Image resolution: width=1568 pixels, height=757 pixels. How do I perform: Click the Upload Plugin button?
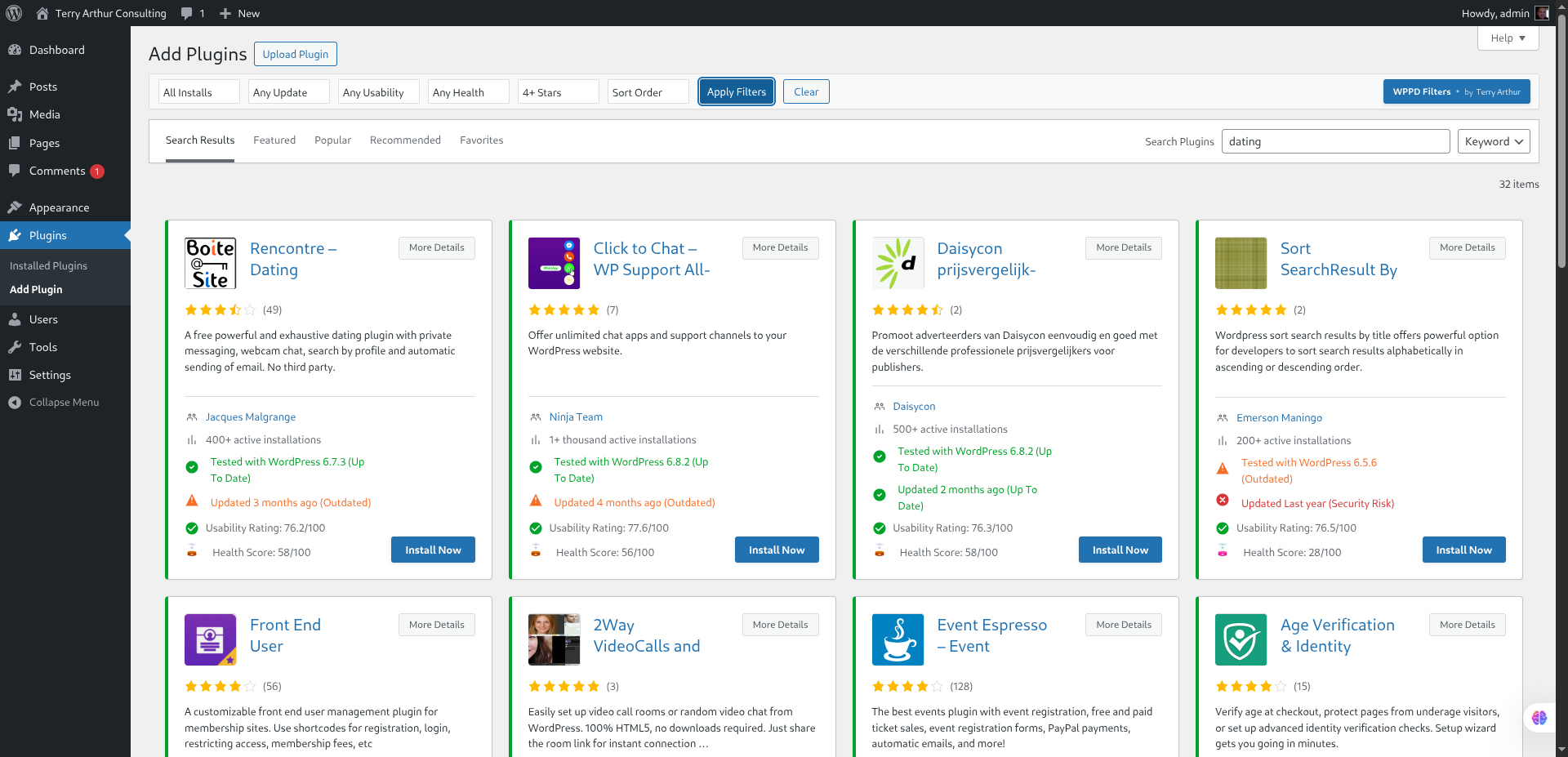(296, 54)
